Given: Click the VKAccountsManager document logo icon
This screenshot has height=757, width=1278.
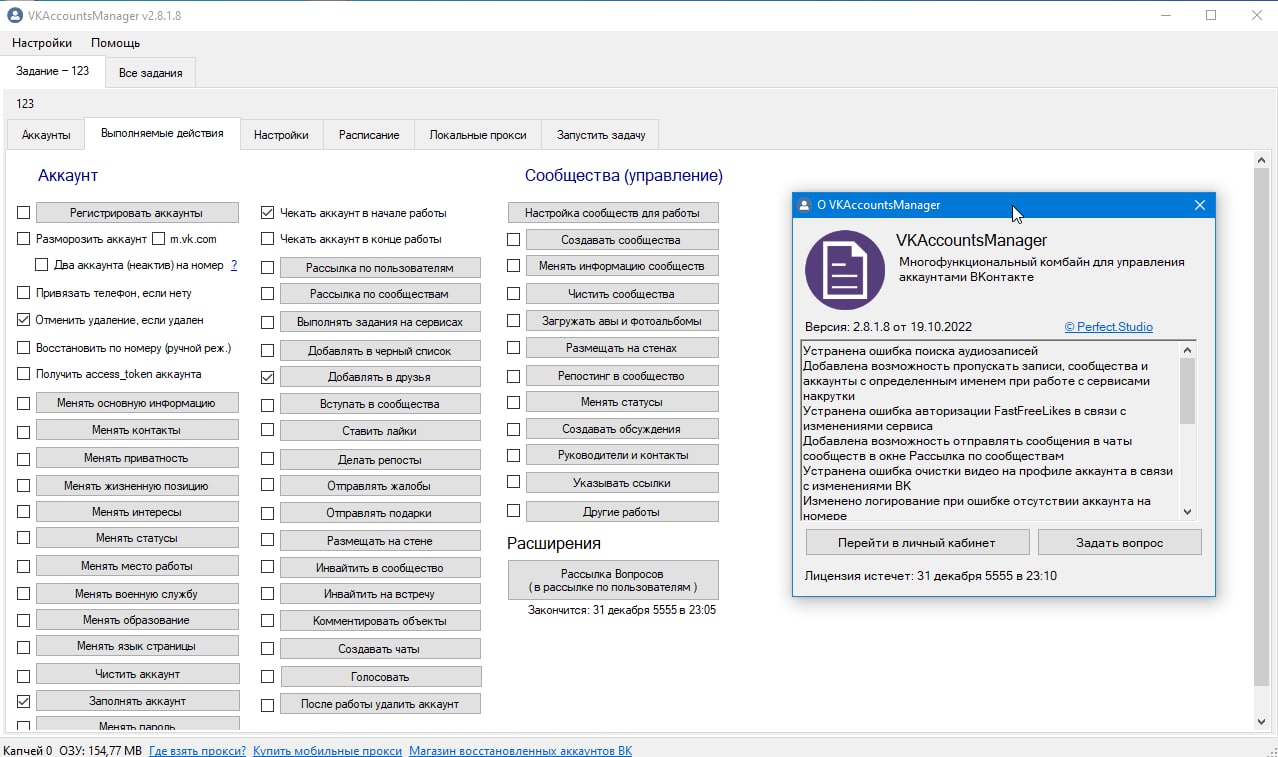Looking at the screenshot, I should pyautogui.click(x=844, y=270).
